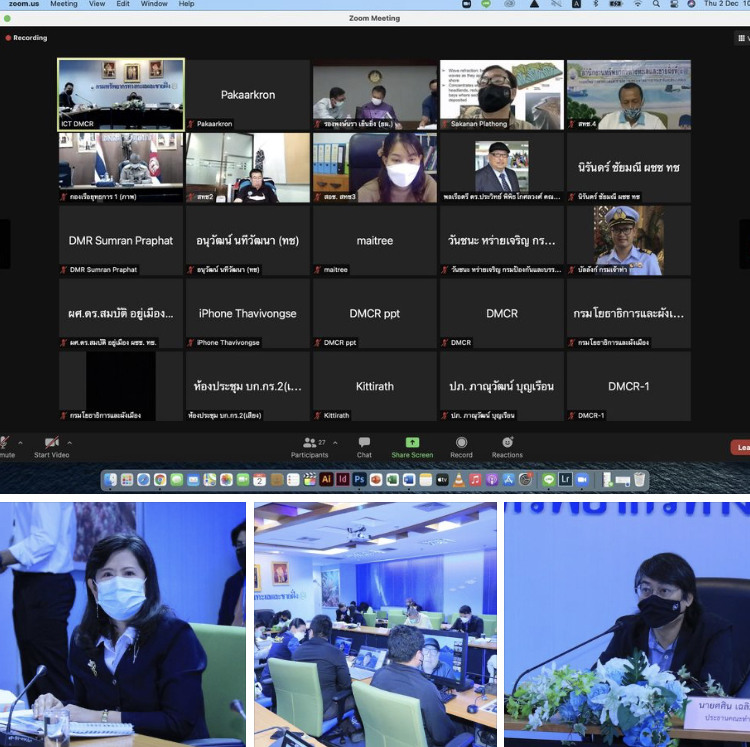Click the red Leave button
Screen dimensions: 750x747
(x=740, y=448)
